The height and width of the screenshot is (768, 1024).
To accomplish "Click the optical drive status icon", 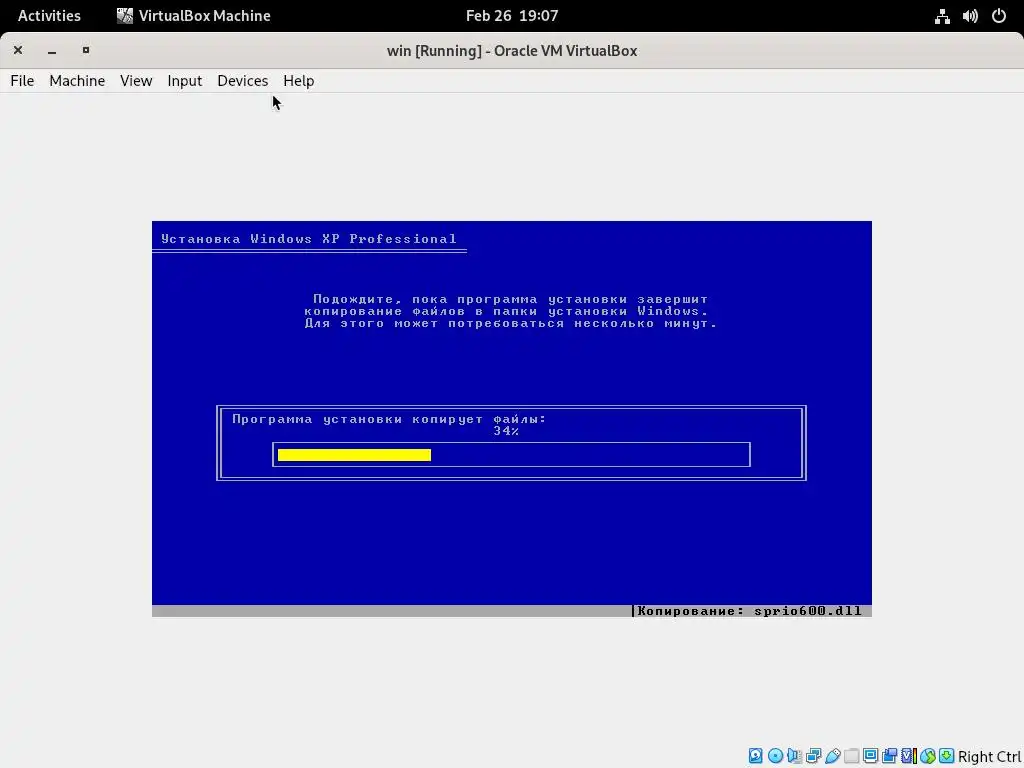I will [776, 756].
